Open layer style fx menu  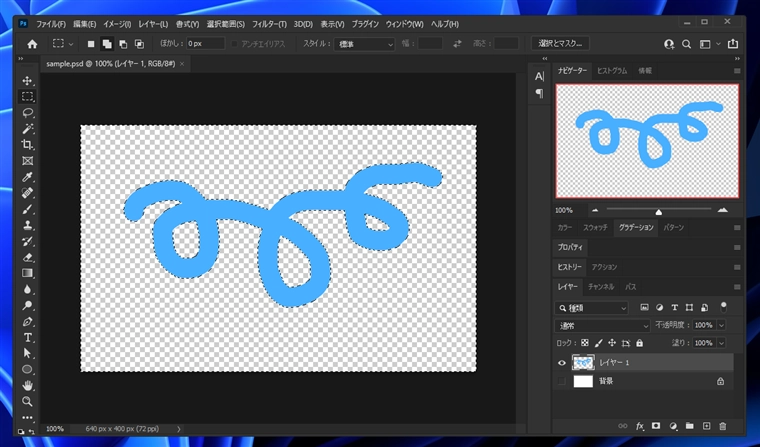click(x=639, y=426)
